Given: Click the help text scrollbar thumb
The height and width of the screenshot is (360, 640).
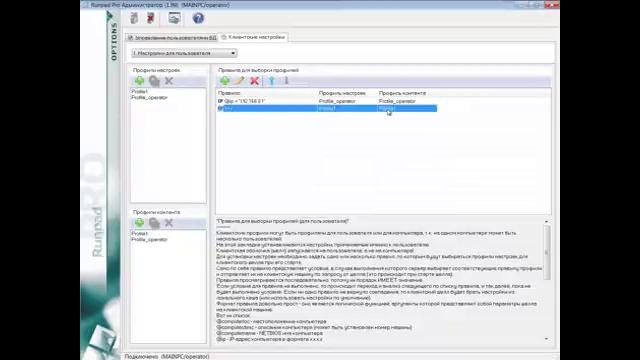Looking at the screenshot, I should (x=547, y=253).
